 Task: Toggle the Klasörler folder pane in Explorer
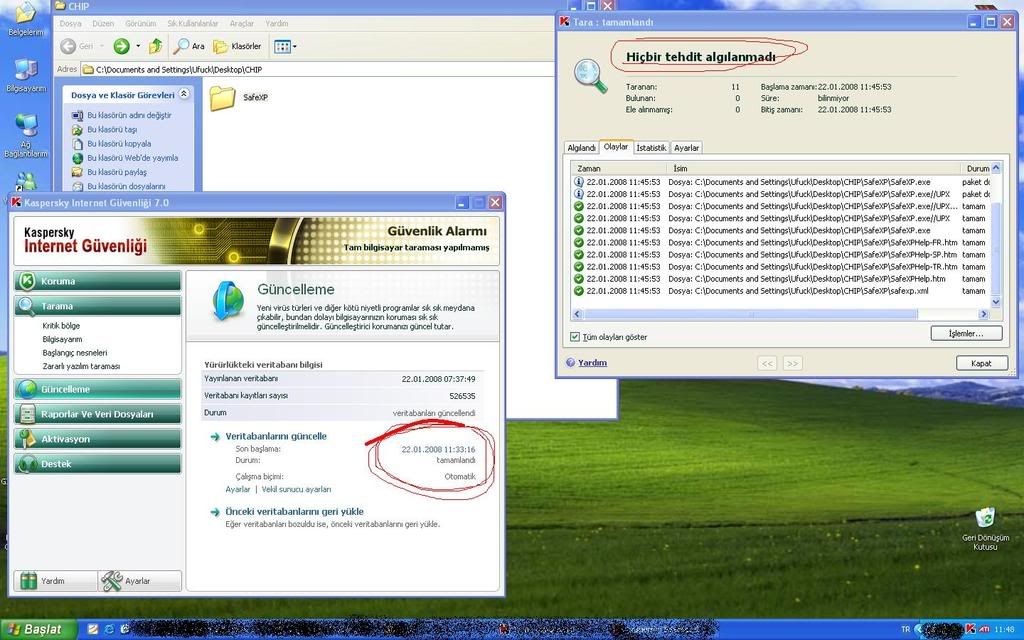(x=238, y=46)
